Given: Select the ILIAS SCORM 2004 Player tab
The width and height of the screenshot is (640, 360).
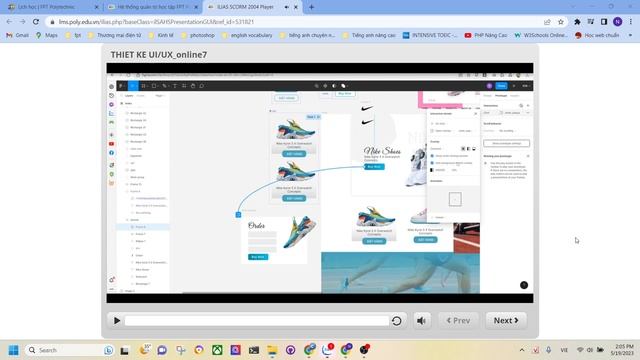Looking at the screenshot, I should (x=246, y=7).
